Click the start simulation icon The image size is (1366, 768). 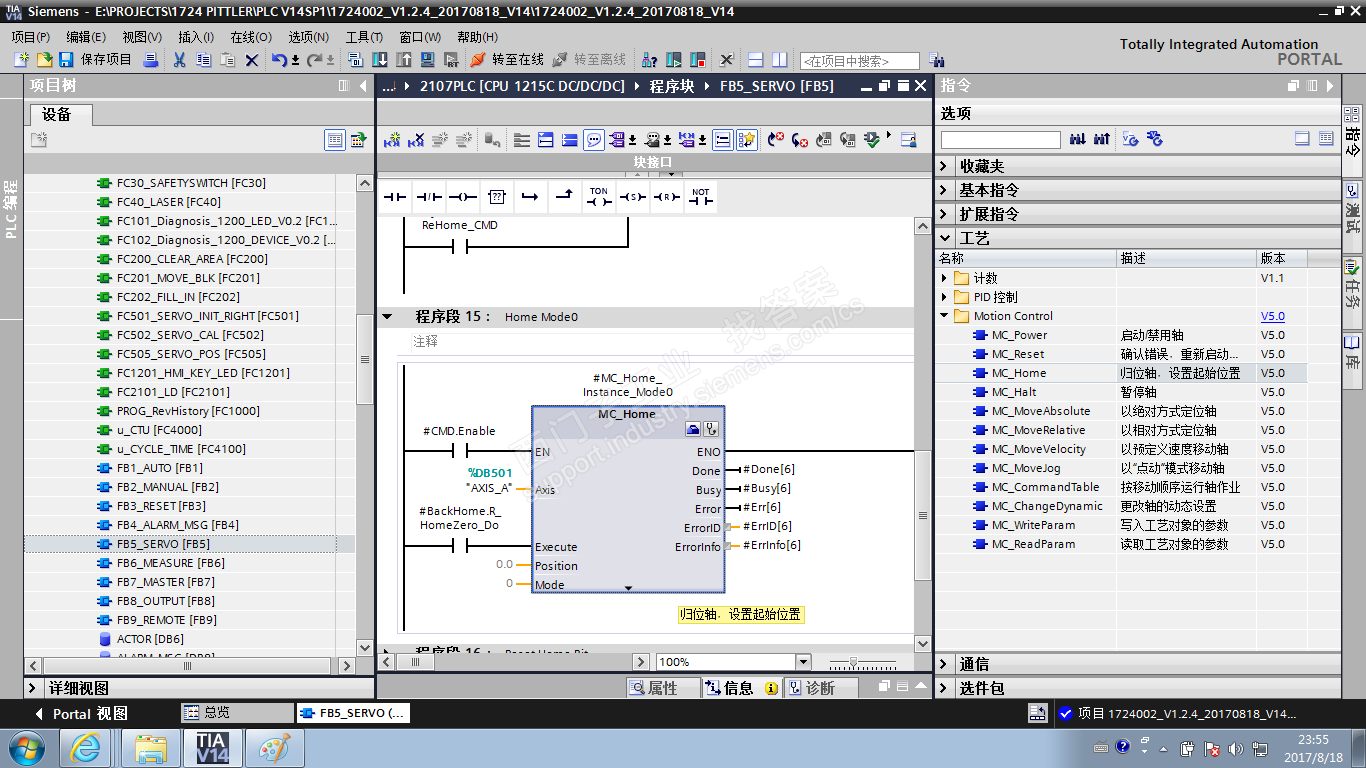(428, 60)
